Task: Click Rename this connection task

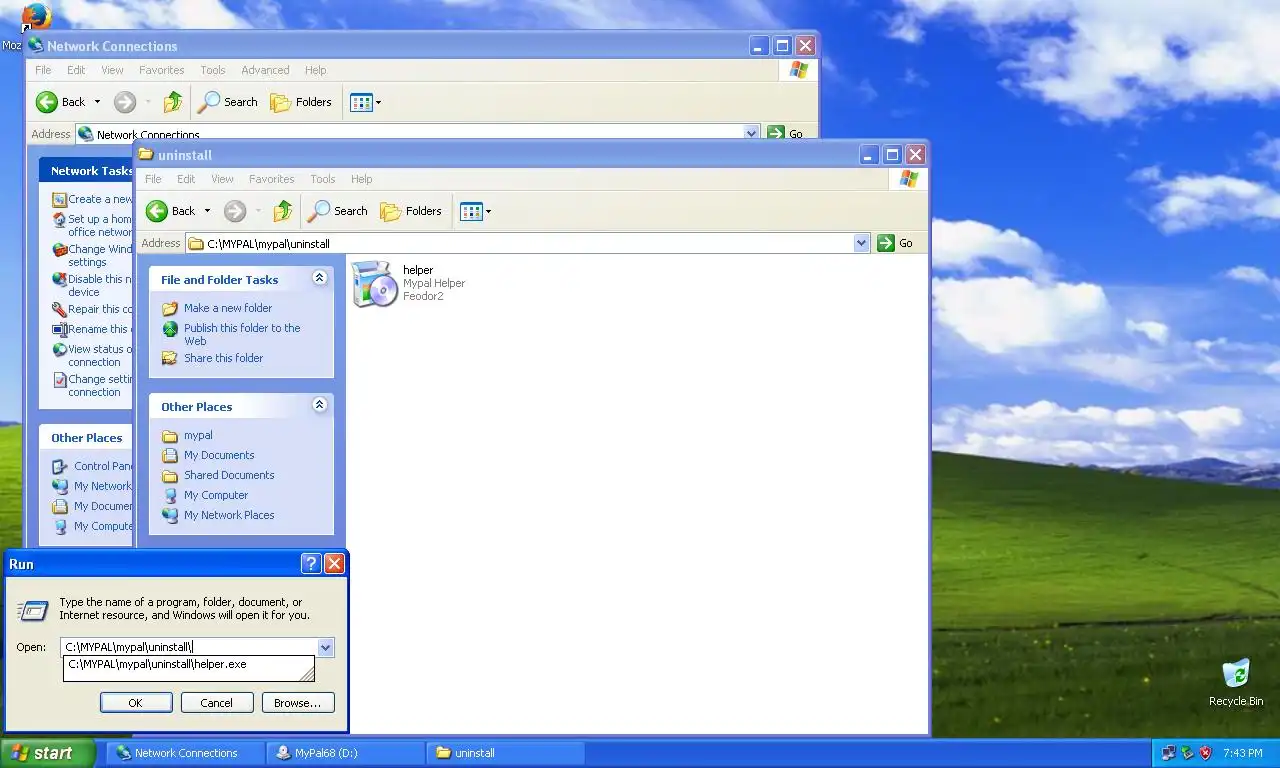Action: click(x=92, y=329)
